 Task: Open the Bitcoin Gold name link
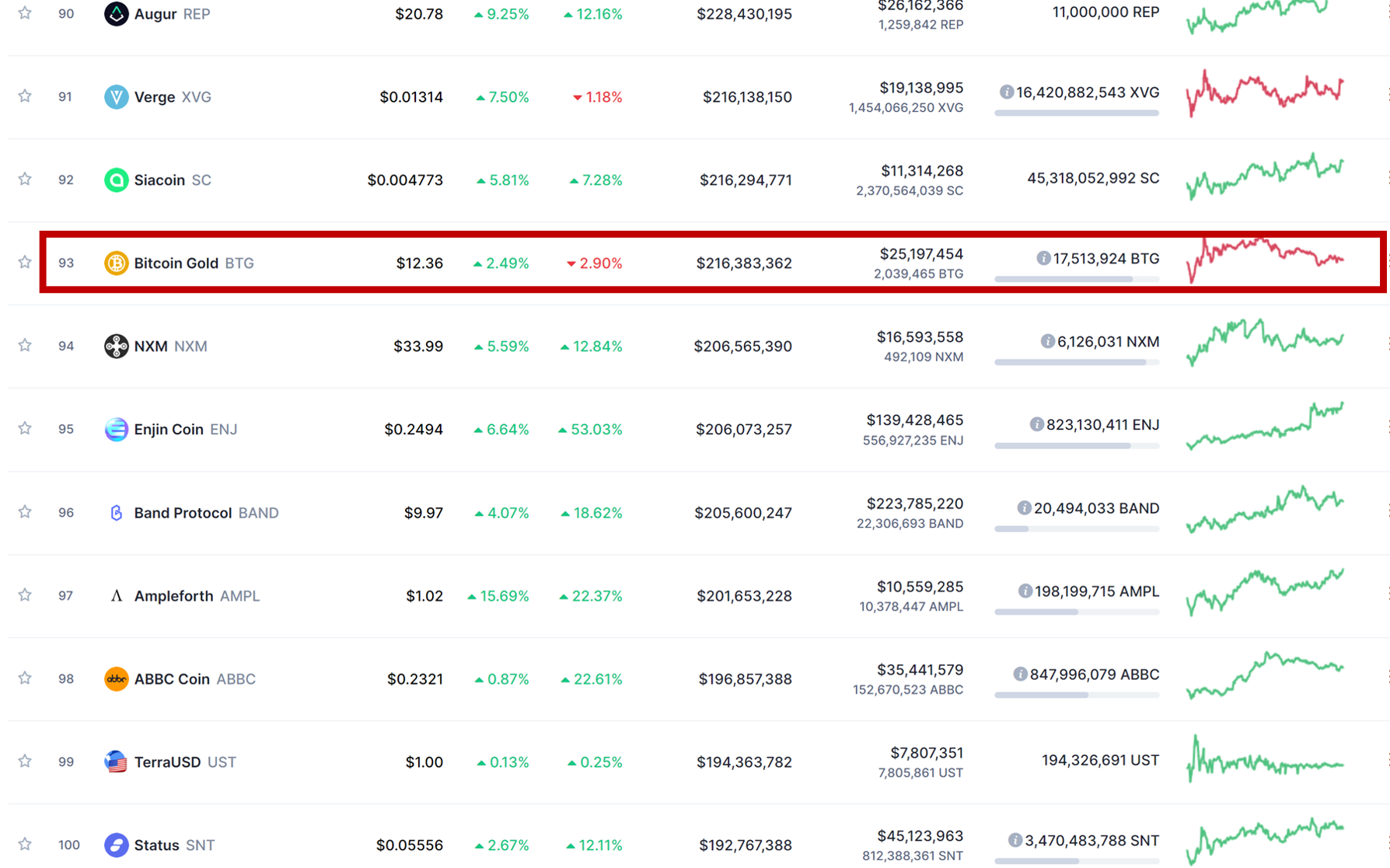pos(176,263)
